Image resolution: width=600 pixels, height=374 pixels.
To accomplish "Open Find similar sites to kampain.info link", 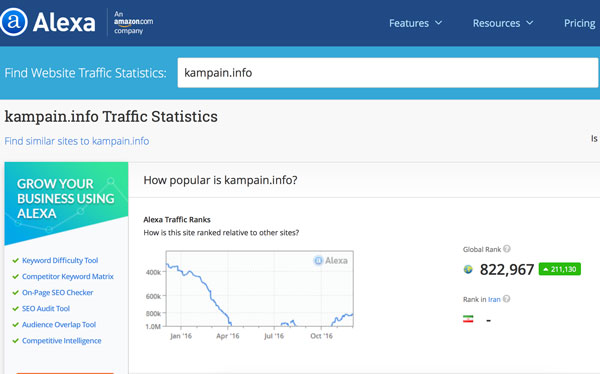I will coord(77,141).
